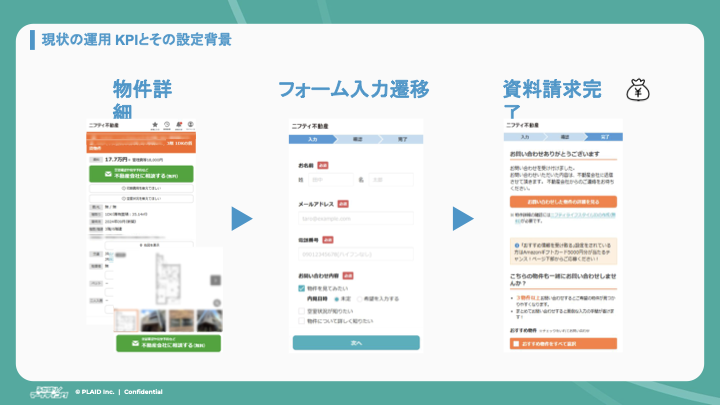
Task: Click the 空室状況を教えてほしい button
Action: (141, 199)
